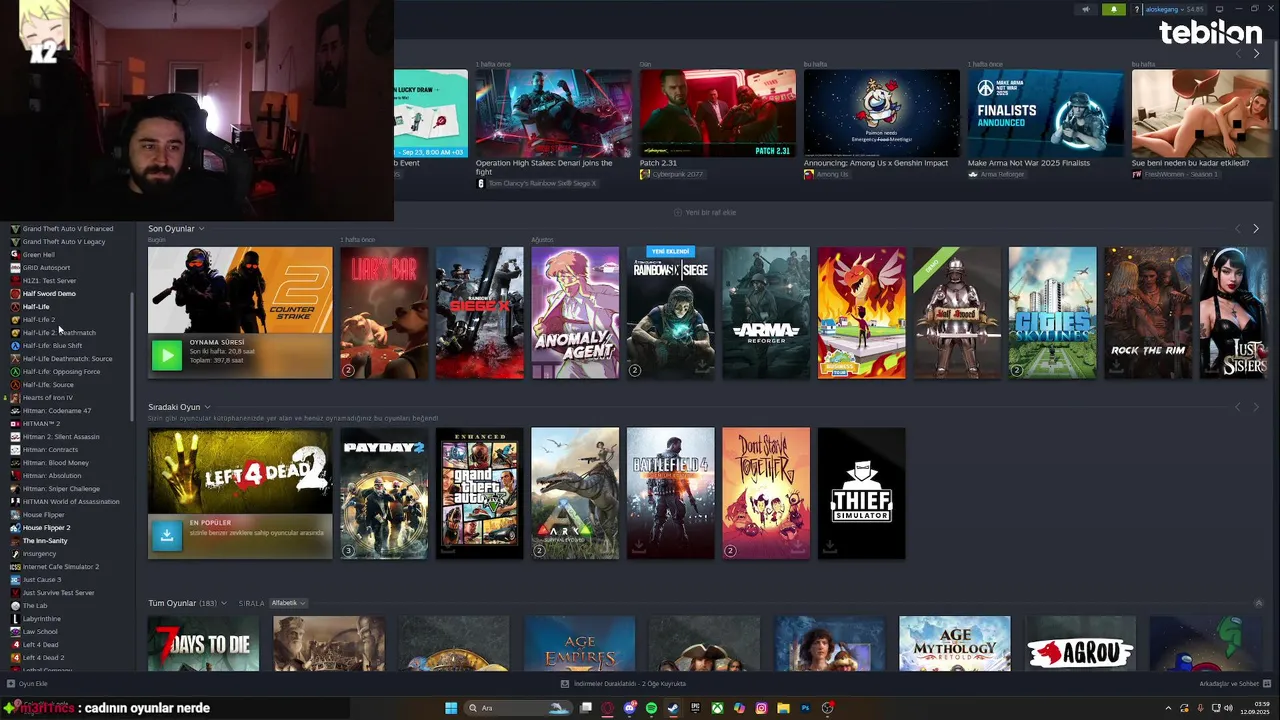Click the taskbar Ara search box

(518, 708)
